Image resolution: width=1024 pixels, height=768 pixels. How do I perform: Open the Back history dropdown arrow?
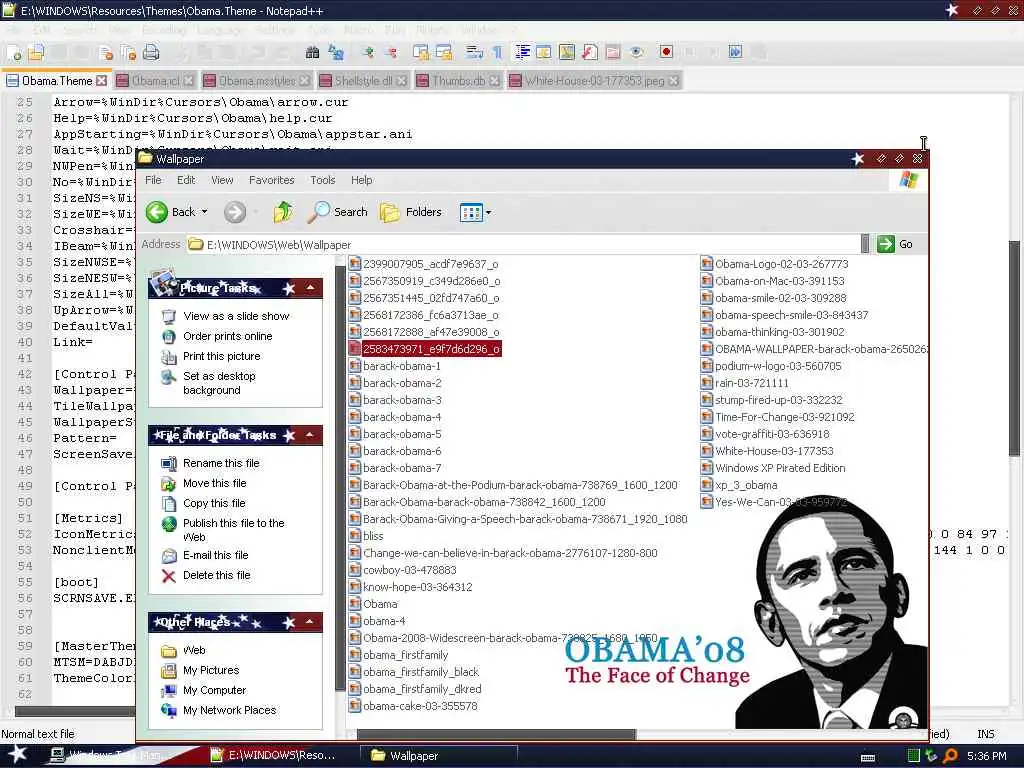coord(204,212)
